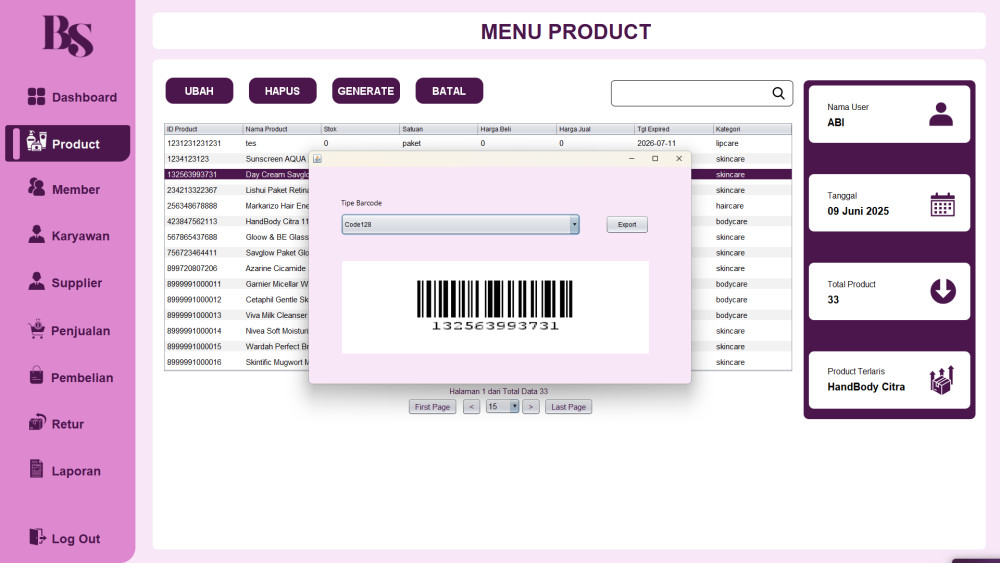Click the Supplier person icon
Viewport: 1000px width, 563px height.
pos(36,281)
